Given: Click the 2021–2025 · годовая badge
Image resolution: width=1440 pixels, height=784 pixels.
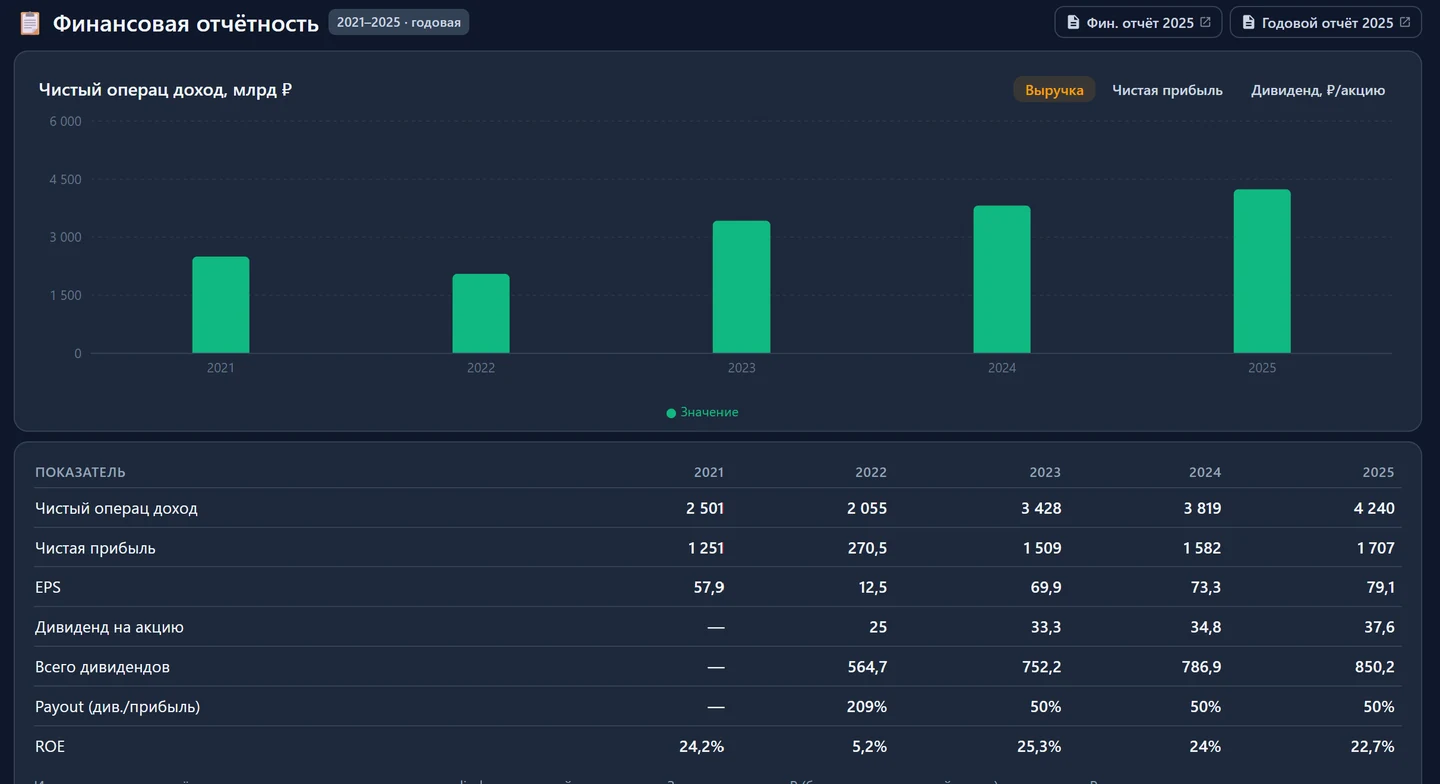Looking at the screenshot, I should (x=398, y=22).
